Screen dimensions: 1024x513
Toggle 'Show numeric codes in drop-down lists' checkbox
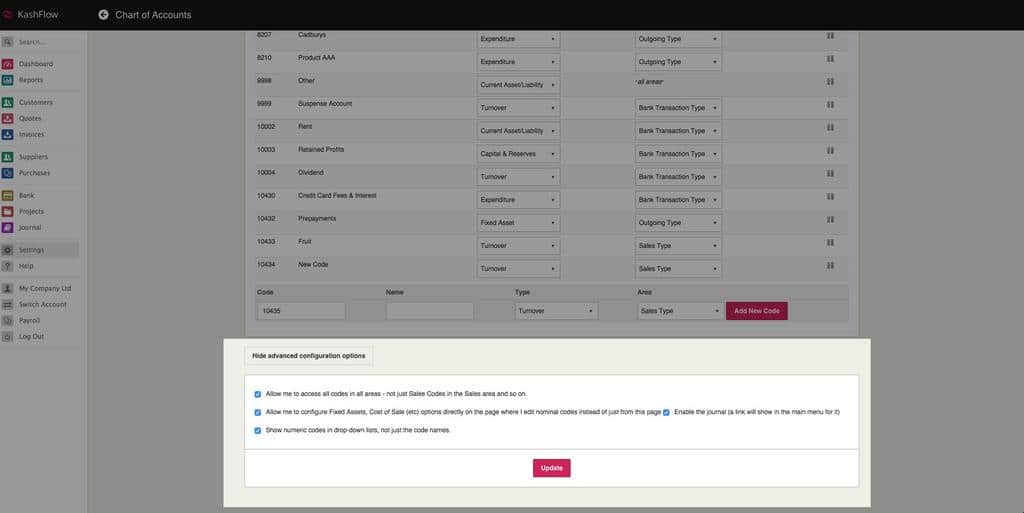(258, 430)
